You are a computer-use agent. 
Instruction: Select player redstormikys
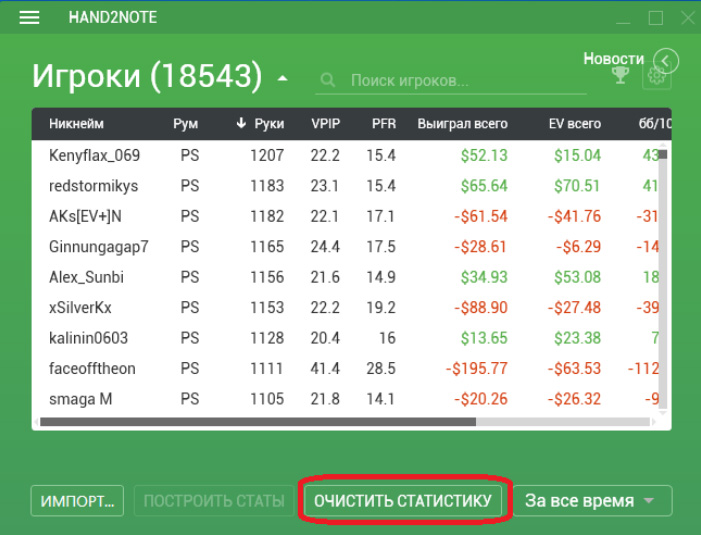point(93,186)
